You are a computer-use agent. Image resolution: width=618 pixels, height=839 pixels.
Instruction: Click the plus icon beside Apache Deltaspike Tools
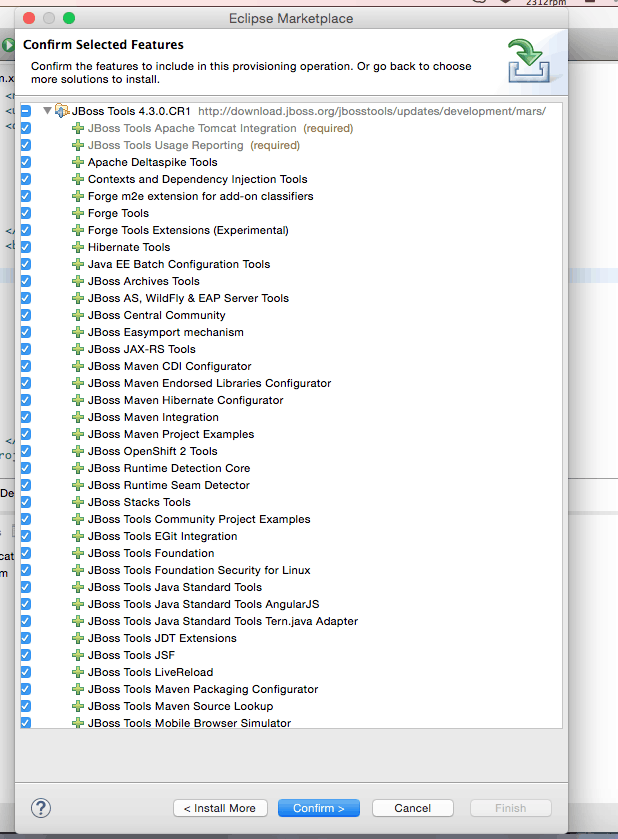(x=78, y=162)
